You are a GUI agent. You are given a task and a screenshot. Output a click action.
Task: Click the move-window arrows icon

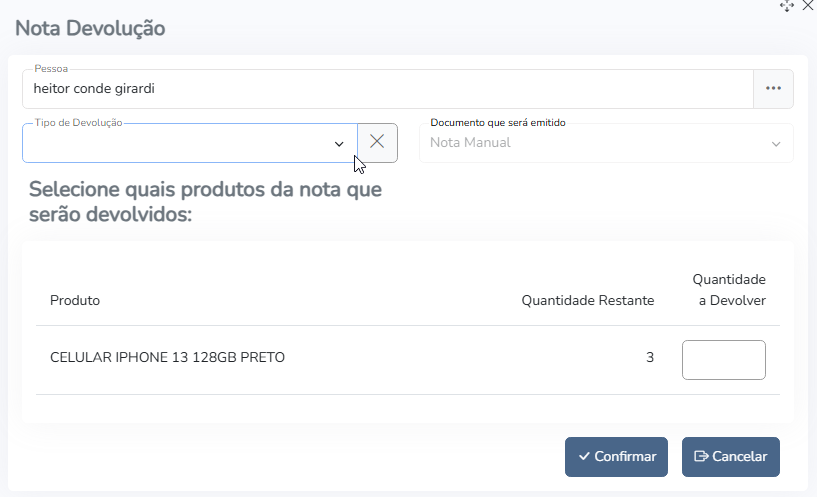pos(787,6)
